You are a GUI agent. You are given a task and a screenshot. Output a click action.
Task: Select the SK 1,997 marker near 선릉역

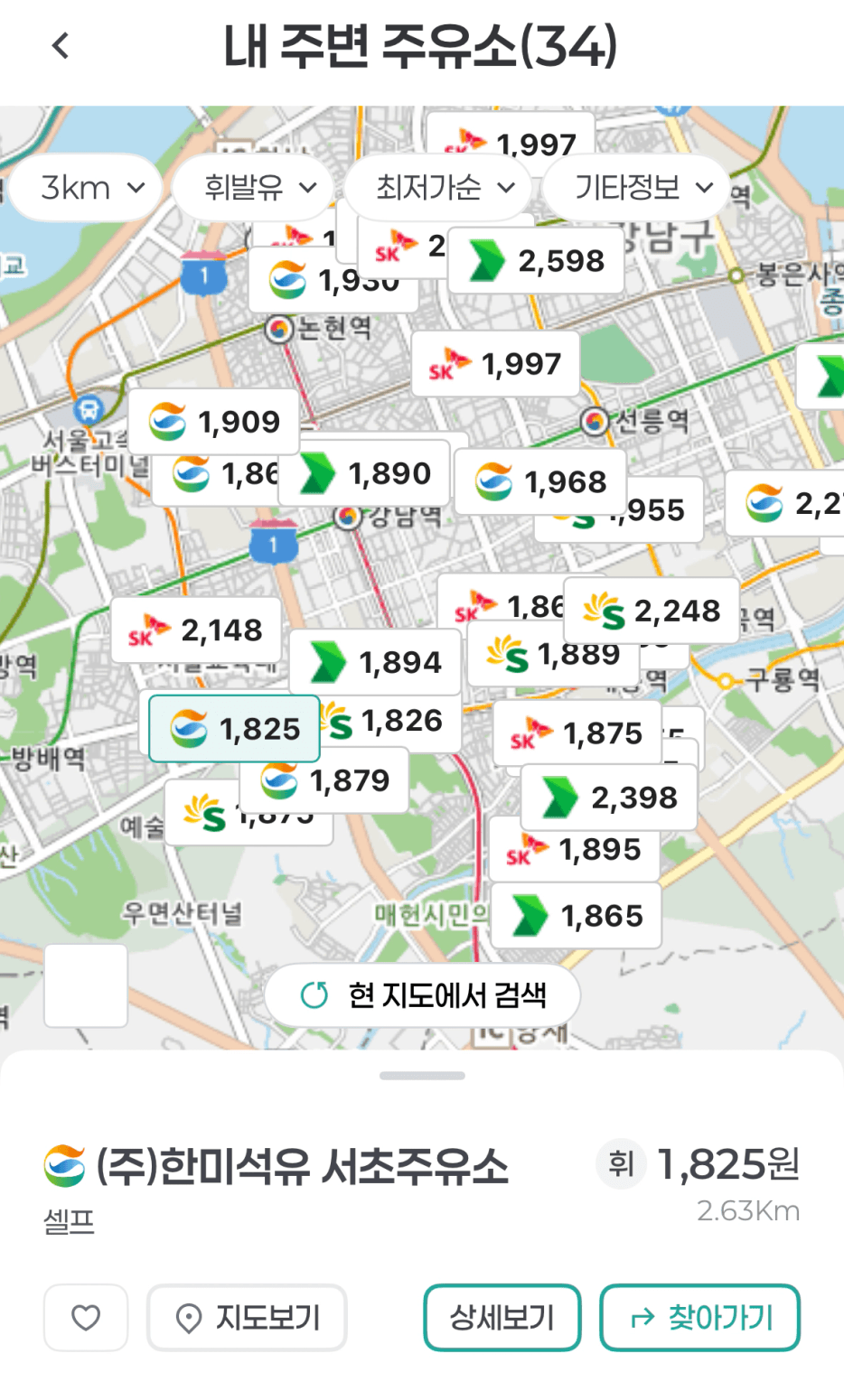[x=495, y=364]
